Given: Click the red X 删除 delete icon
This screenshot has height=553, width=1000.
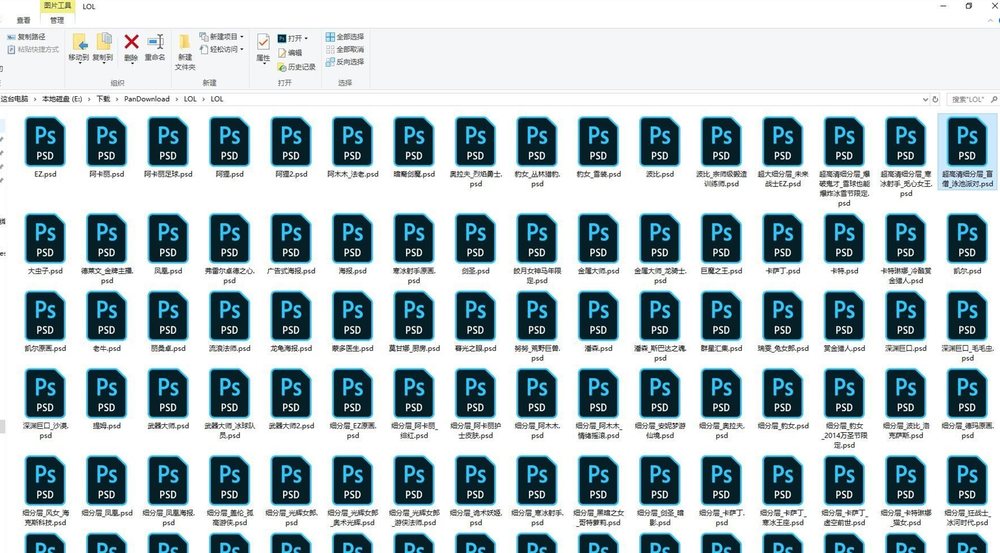Looking at the screenshot, I should click(131, 42).
